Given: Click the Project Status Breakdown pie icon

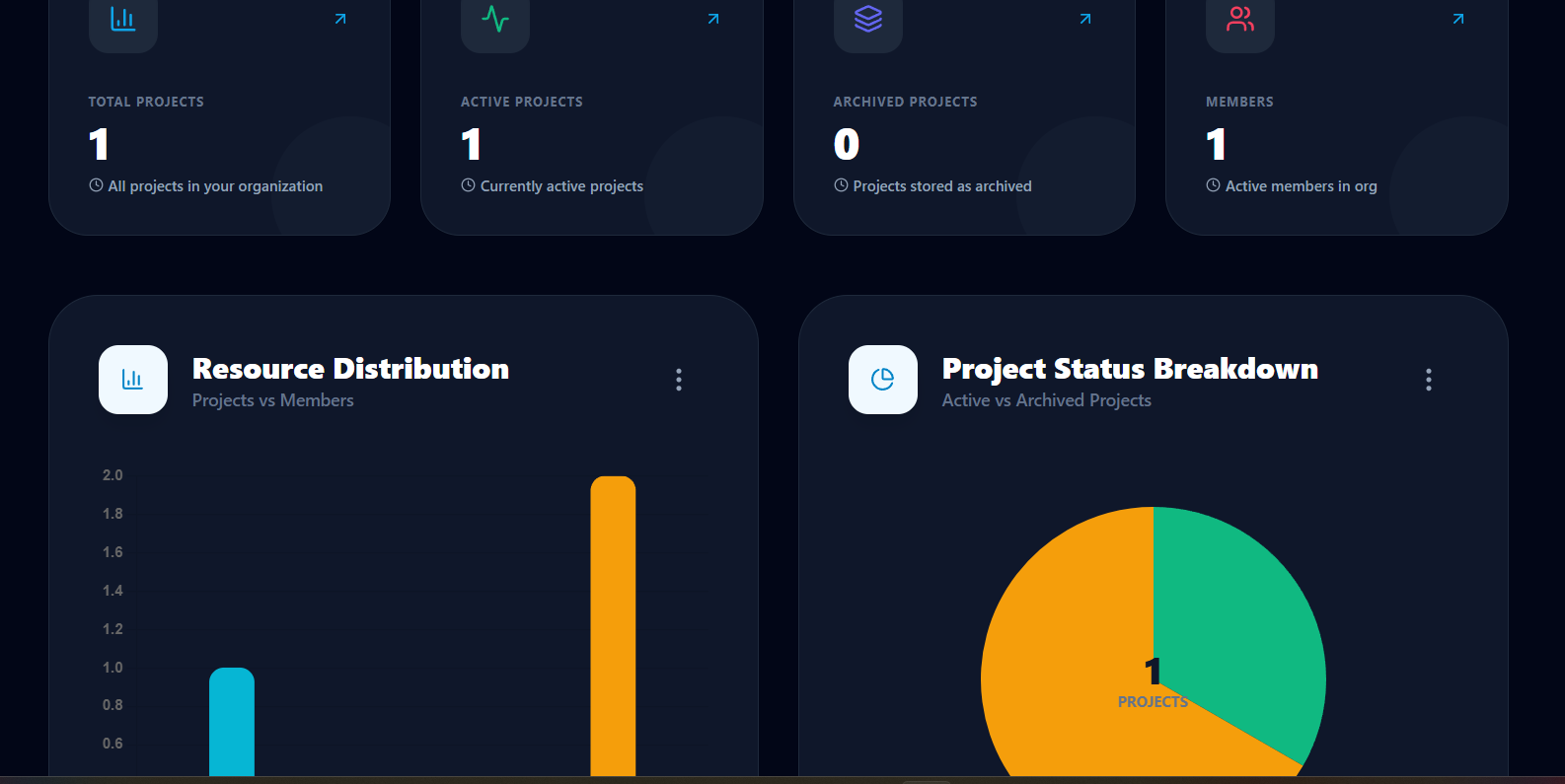Looking at the screenshot, I should pos(883,380).
